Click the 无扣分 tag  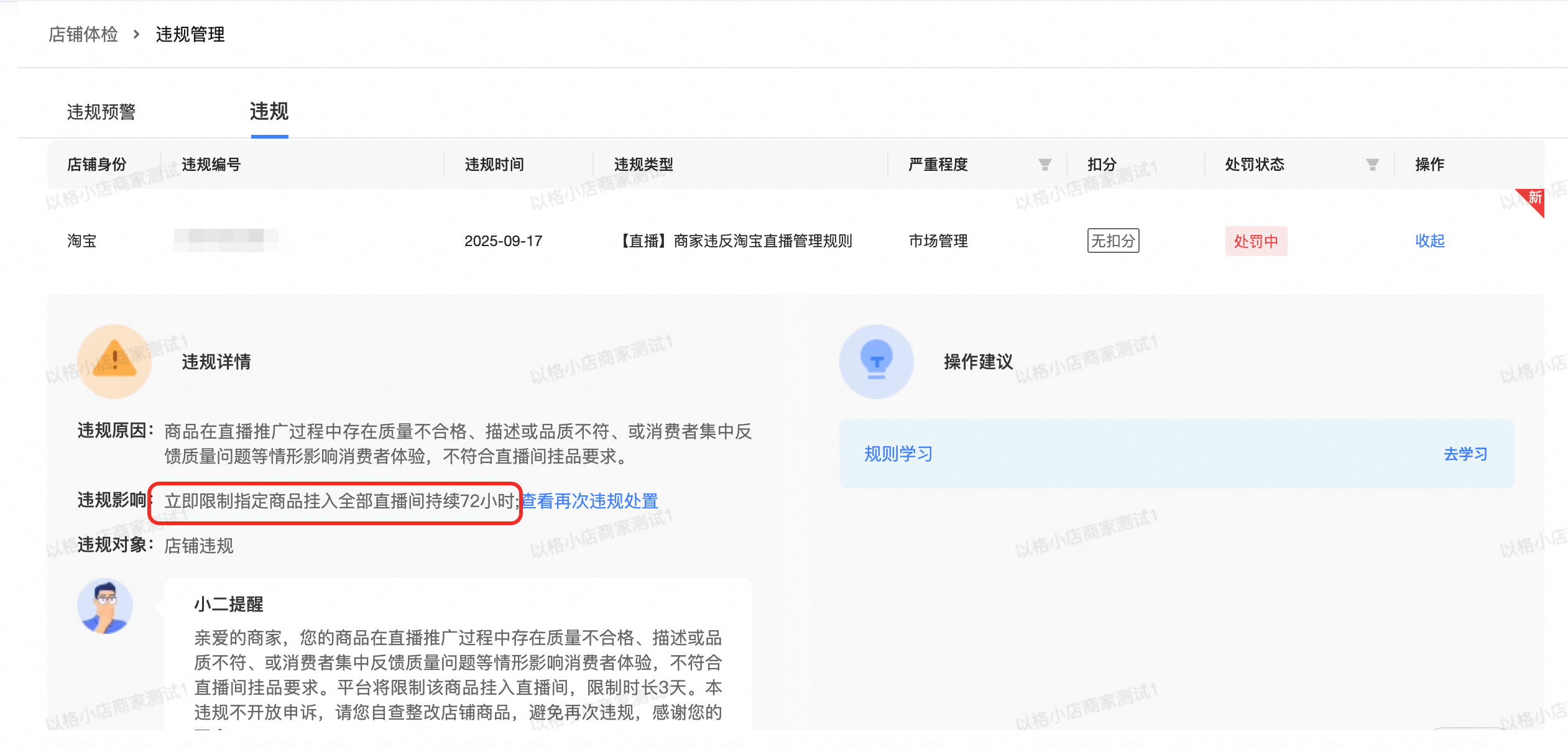tap(1113, 241)
